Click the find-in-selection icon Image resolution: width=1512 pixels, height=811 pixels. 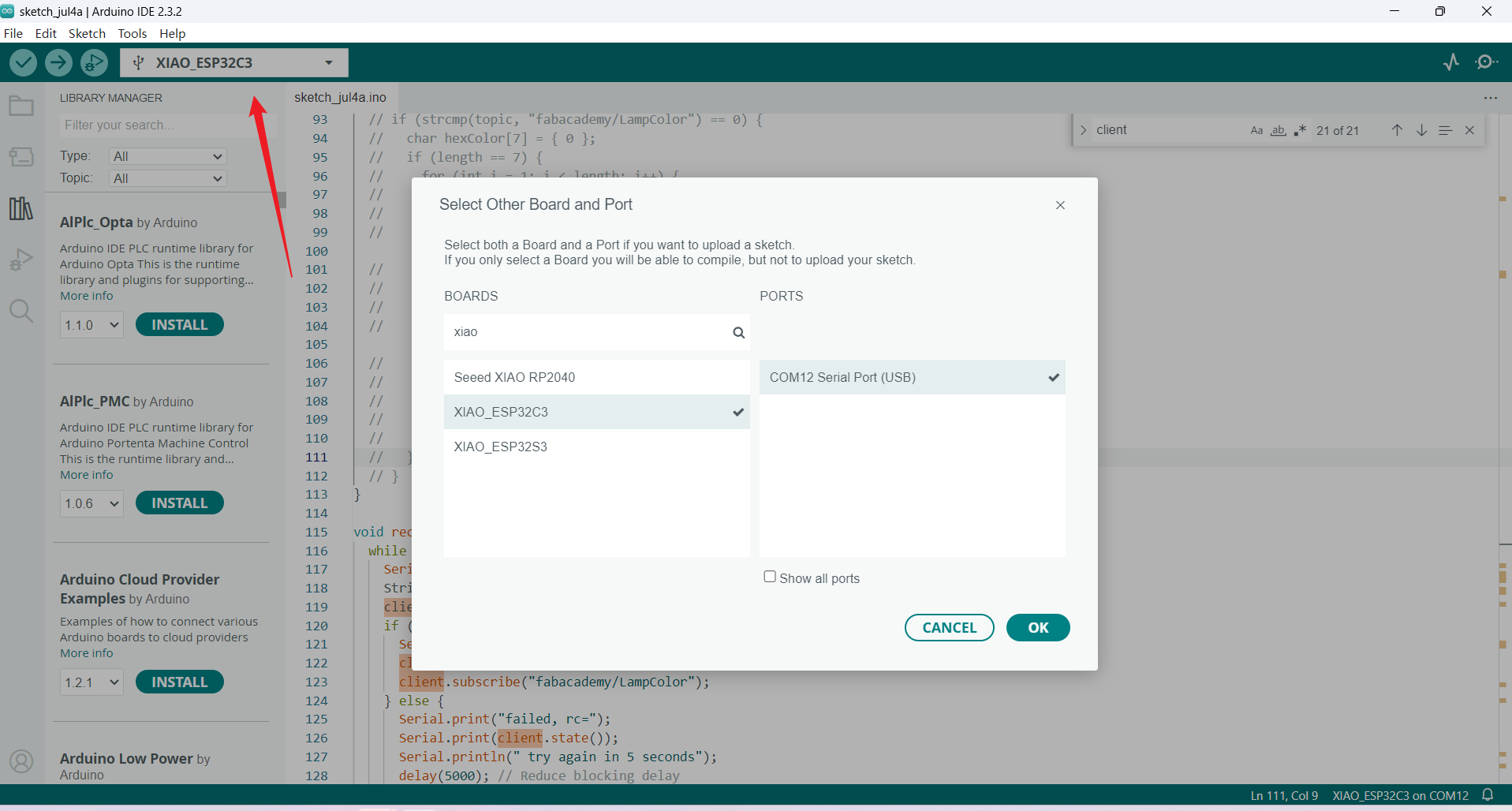1445,130
